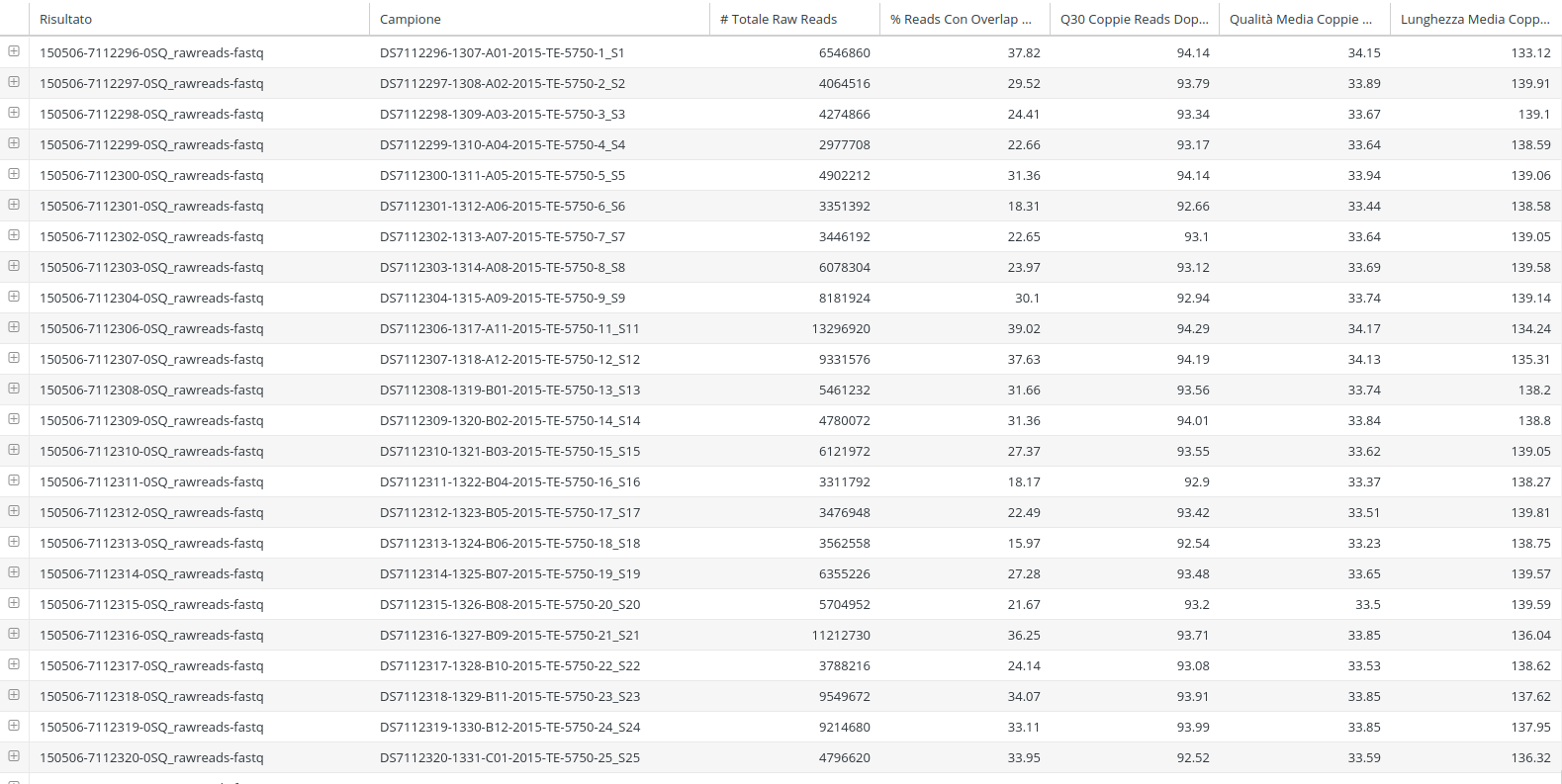
Task: Click plus icon for 150506-7112309 row
Action: (x=14, y=419)
